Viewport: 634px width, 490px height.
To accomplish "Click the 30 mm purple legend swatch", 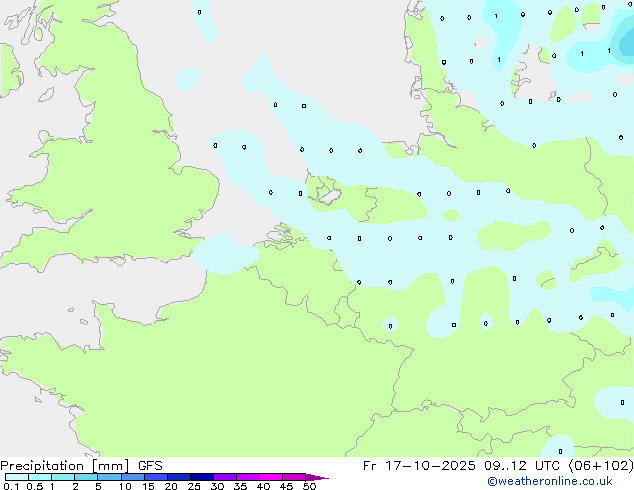I will pos(225,477).
